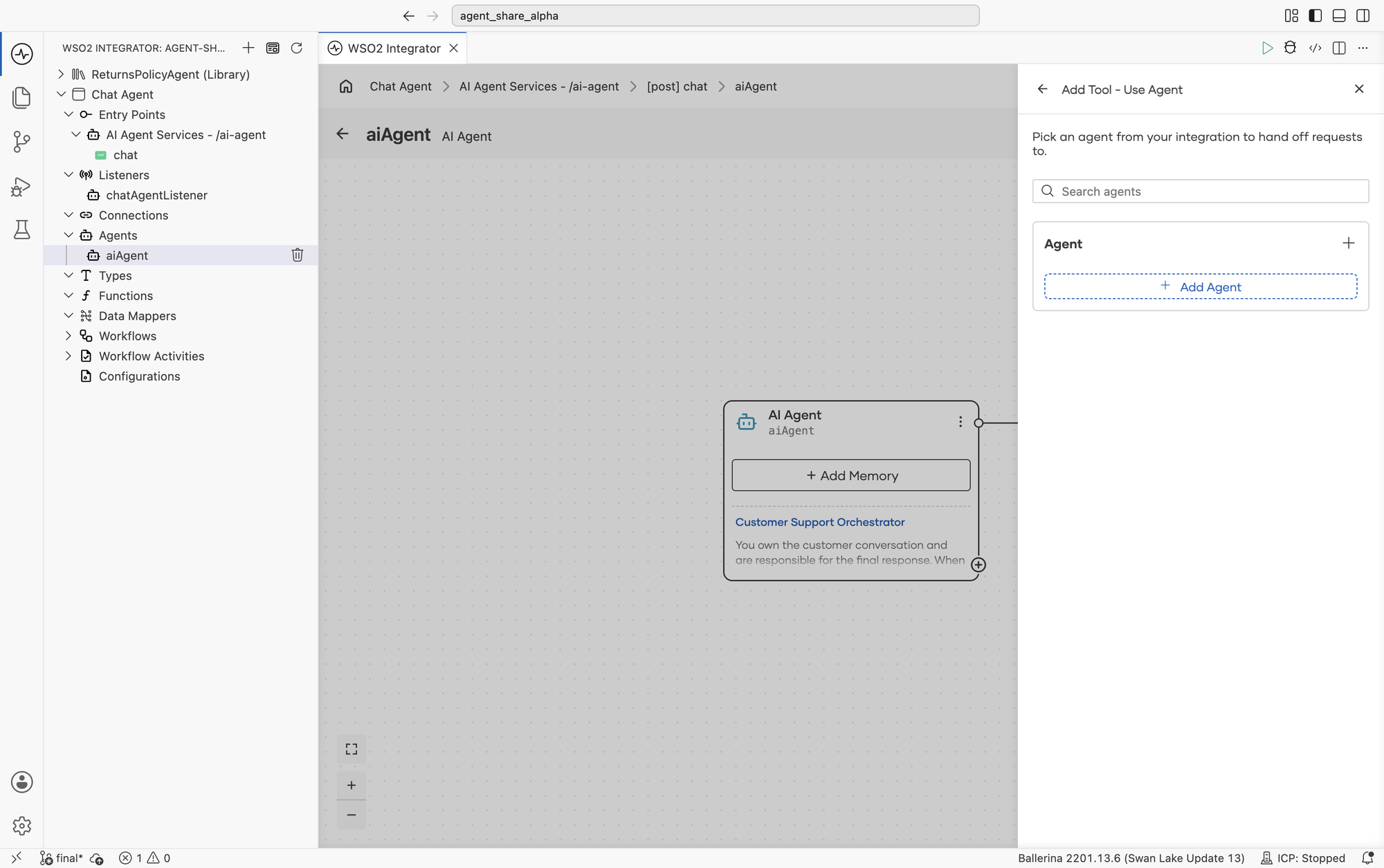Toggle the secondary side bar layout icon
This screenshot has height=868, width=1384.
coord(1363,15)
